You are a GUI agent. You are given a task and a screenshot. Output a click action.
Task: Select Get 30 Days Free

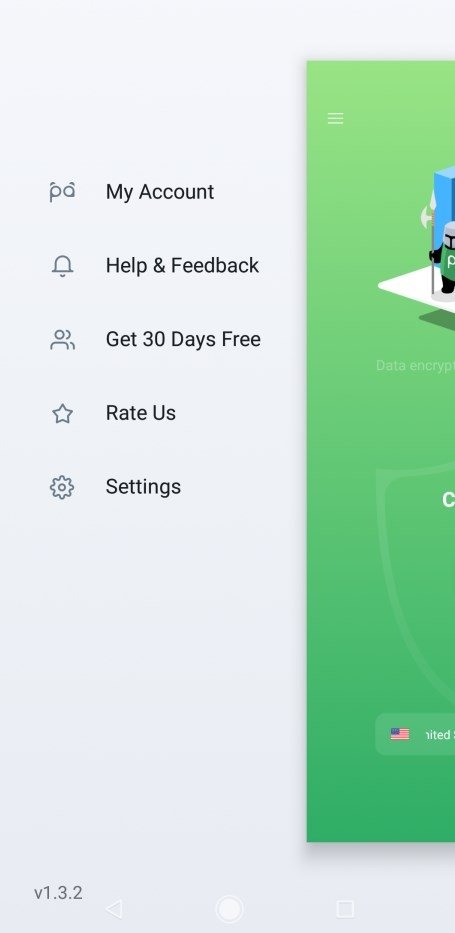click(x=183, y=339)
